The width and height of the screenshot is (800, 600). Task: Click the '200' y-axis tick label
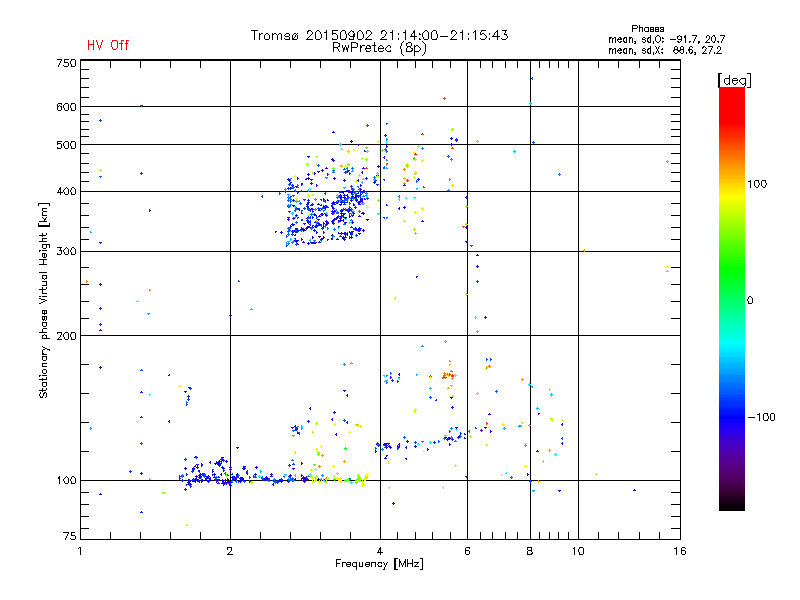[66, 336]
